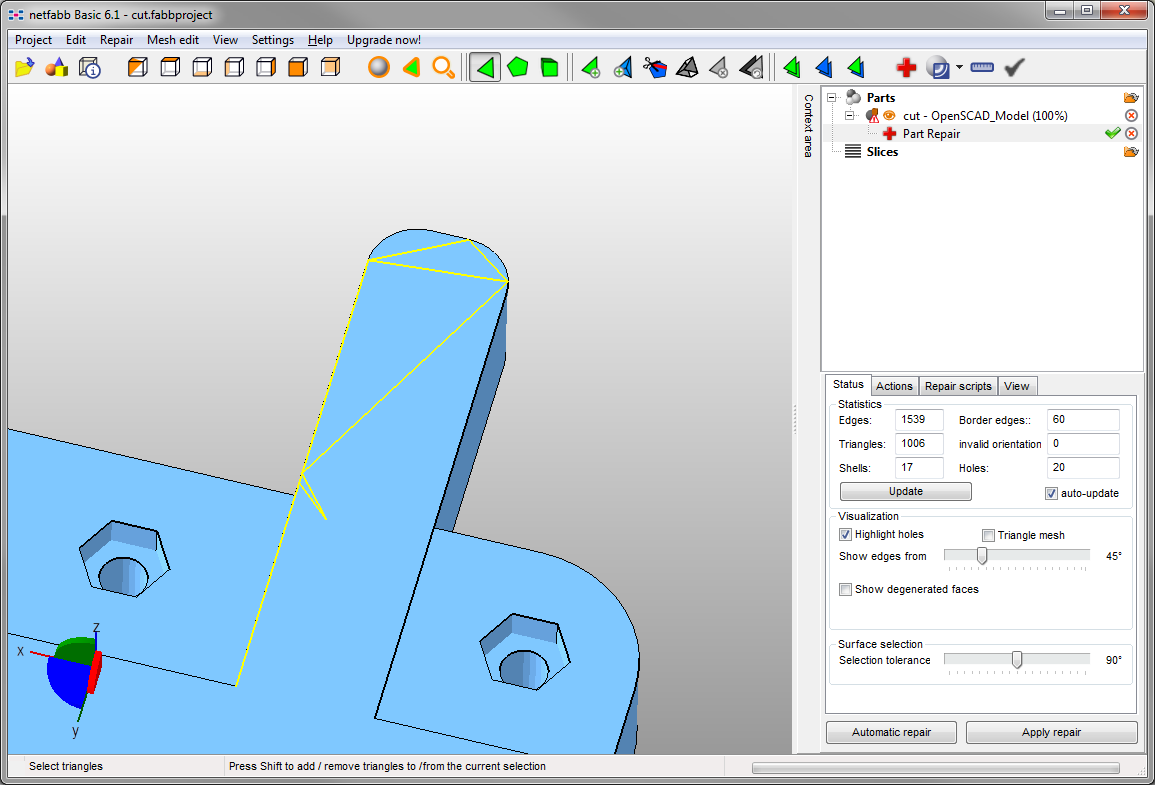Collapse the cut - OpenSCAD_Model tree node
1155x785 pixels.
click(x=849, y=116)
